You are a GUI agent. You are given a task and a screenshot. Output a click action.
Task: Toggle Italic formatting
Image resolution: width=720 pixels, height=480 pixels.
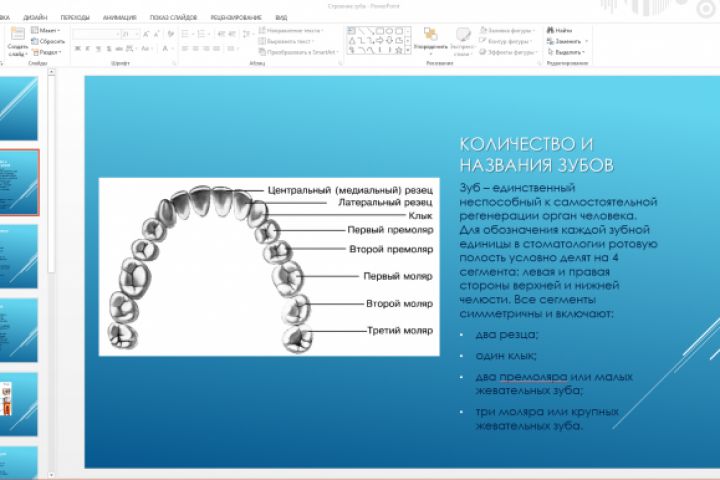point(88,49)
